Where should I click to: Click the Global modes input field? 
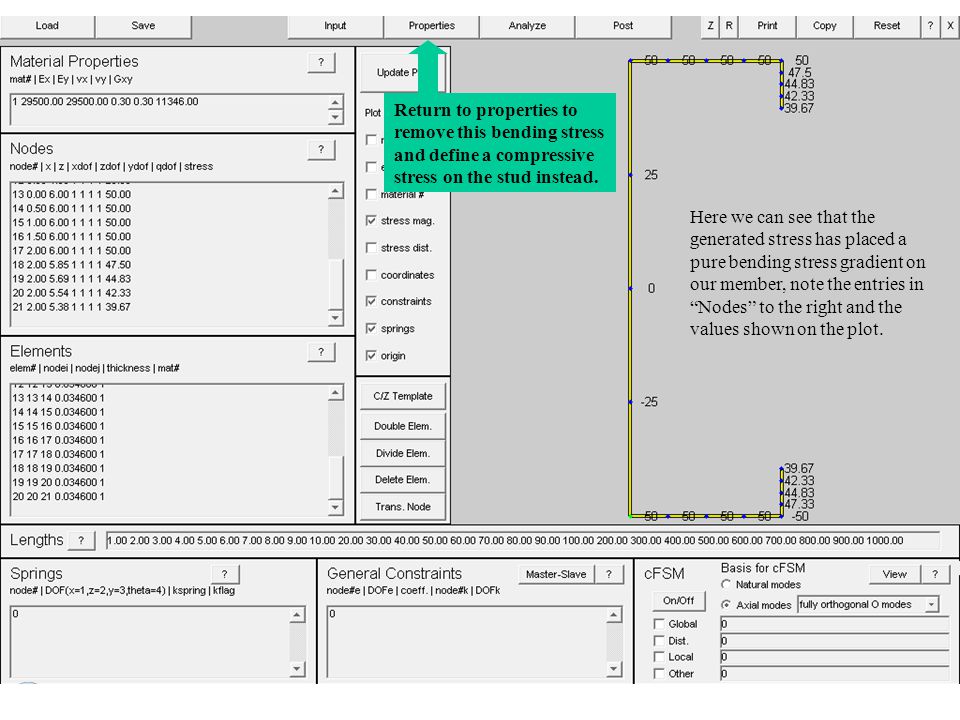(834, 624)
